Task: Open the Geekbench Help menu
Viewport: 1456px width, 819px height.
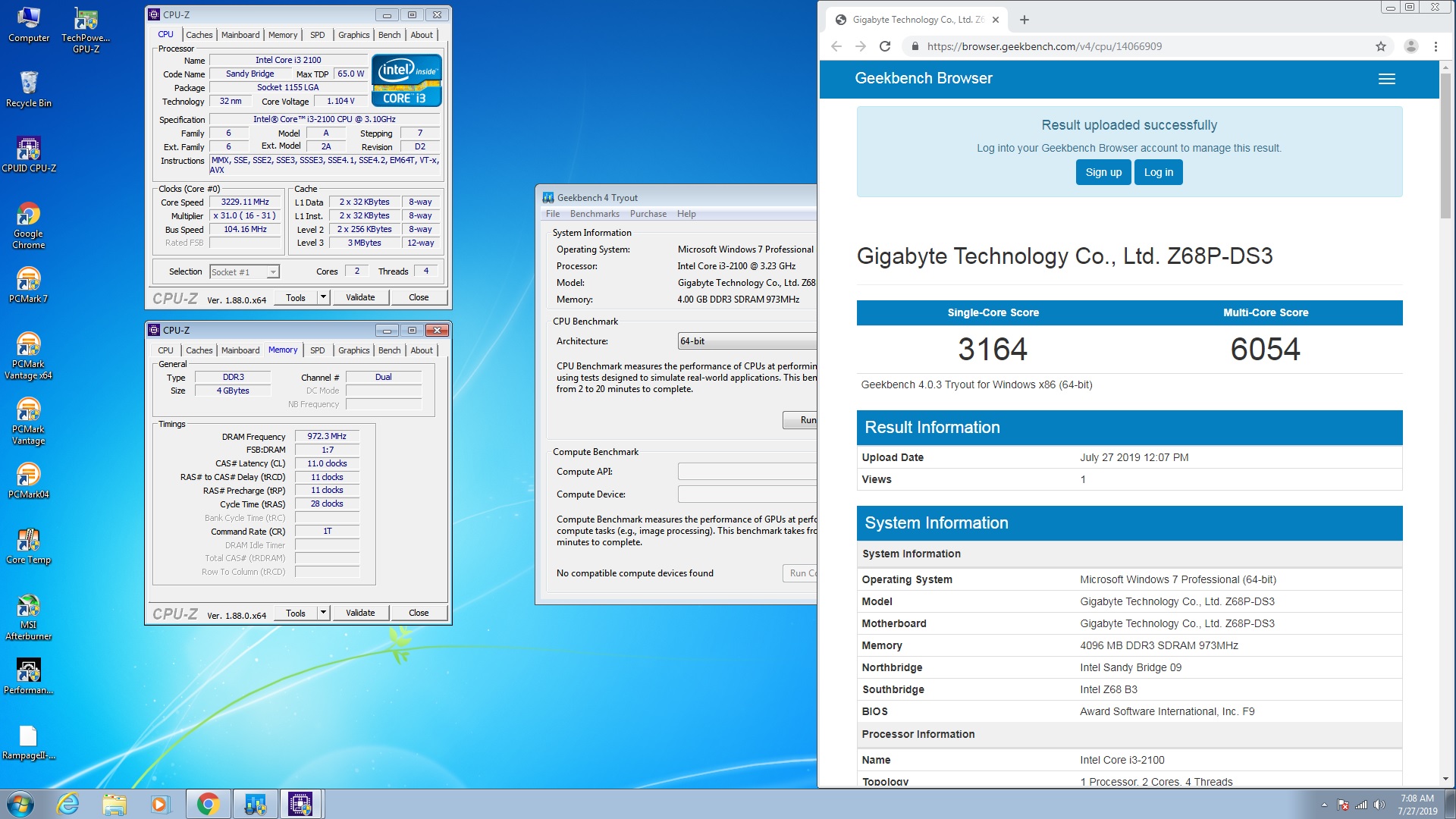Action: [x=686, y=214]
